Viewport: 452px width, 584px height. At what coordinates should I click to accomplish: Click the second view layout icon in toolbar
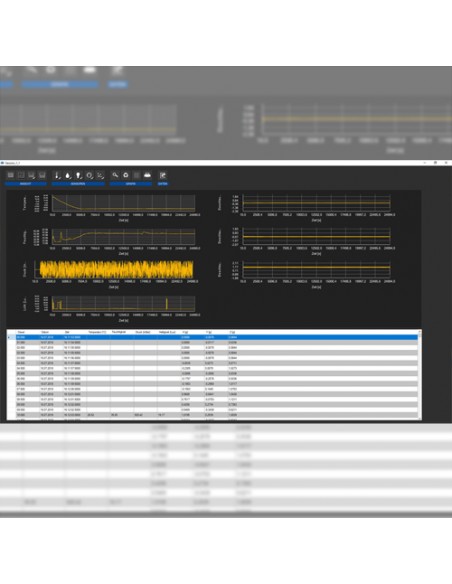point(21,175)
